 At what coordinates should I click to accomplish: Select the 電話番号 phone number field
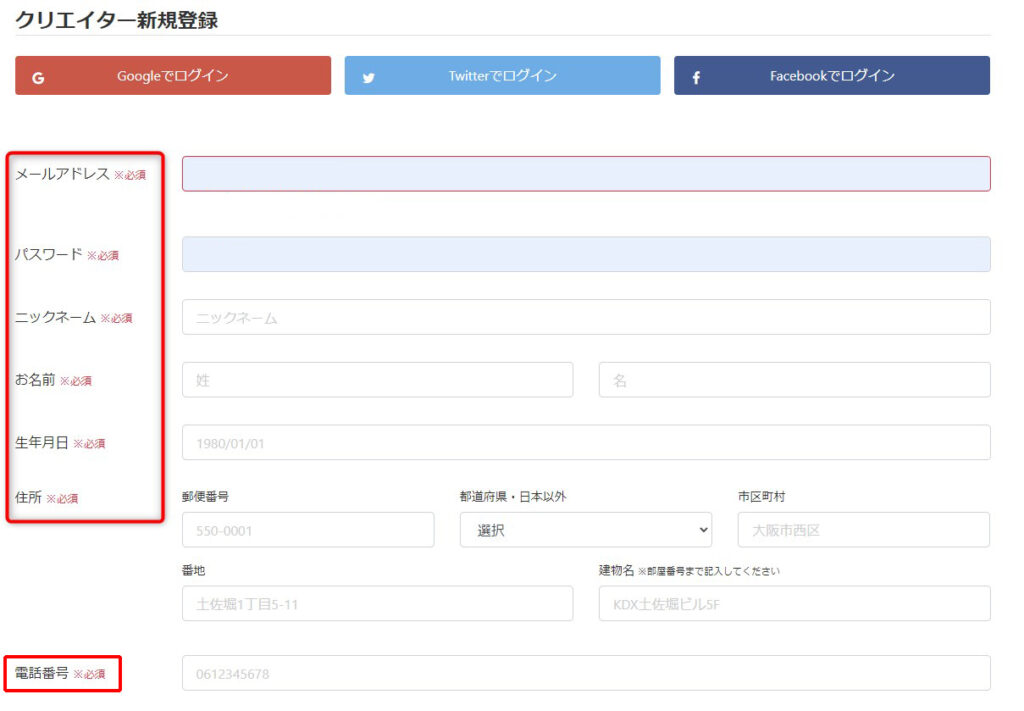pos(585,673)
